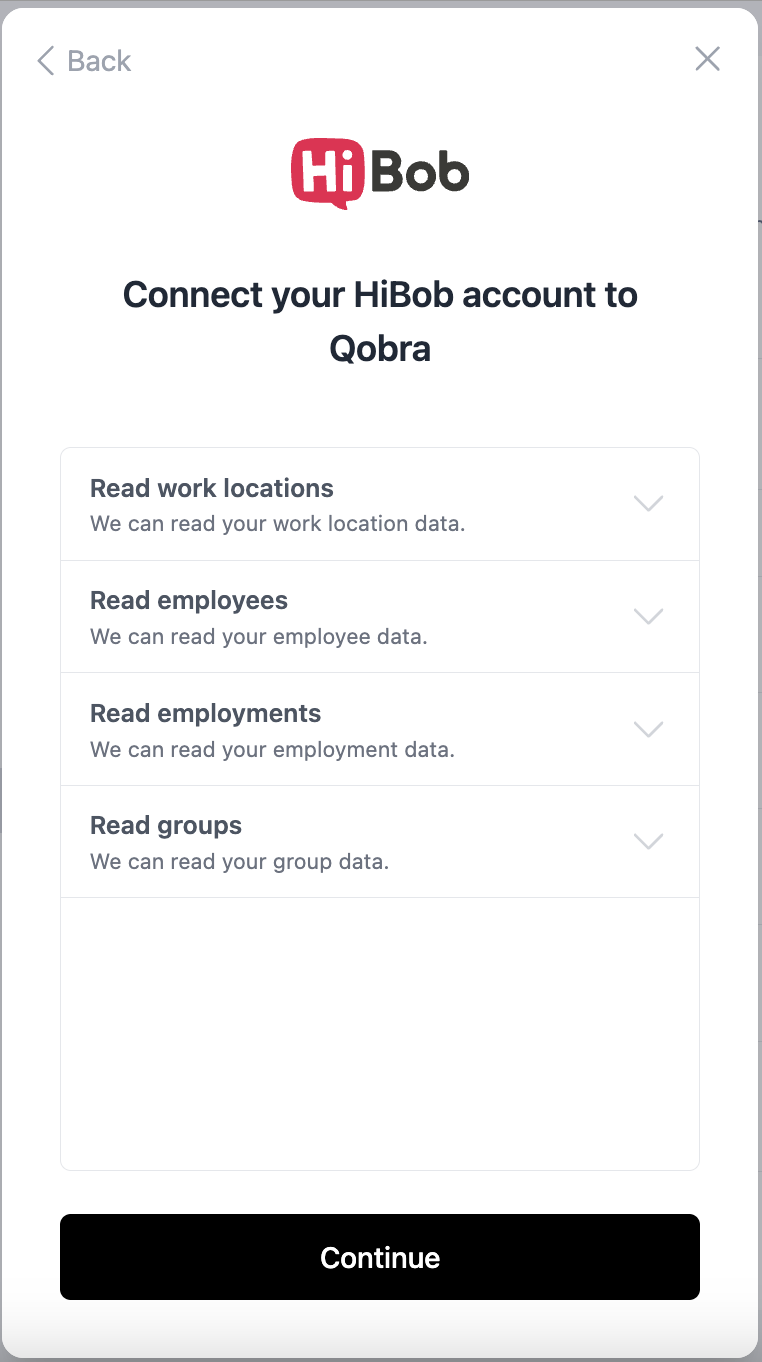Click the left-pointing Back arrow icon
The height and width of the screenshot is (1362, 762).
click(x=45, y=61)
